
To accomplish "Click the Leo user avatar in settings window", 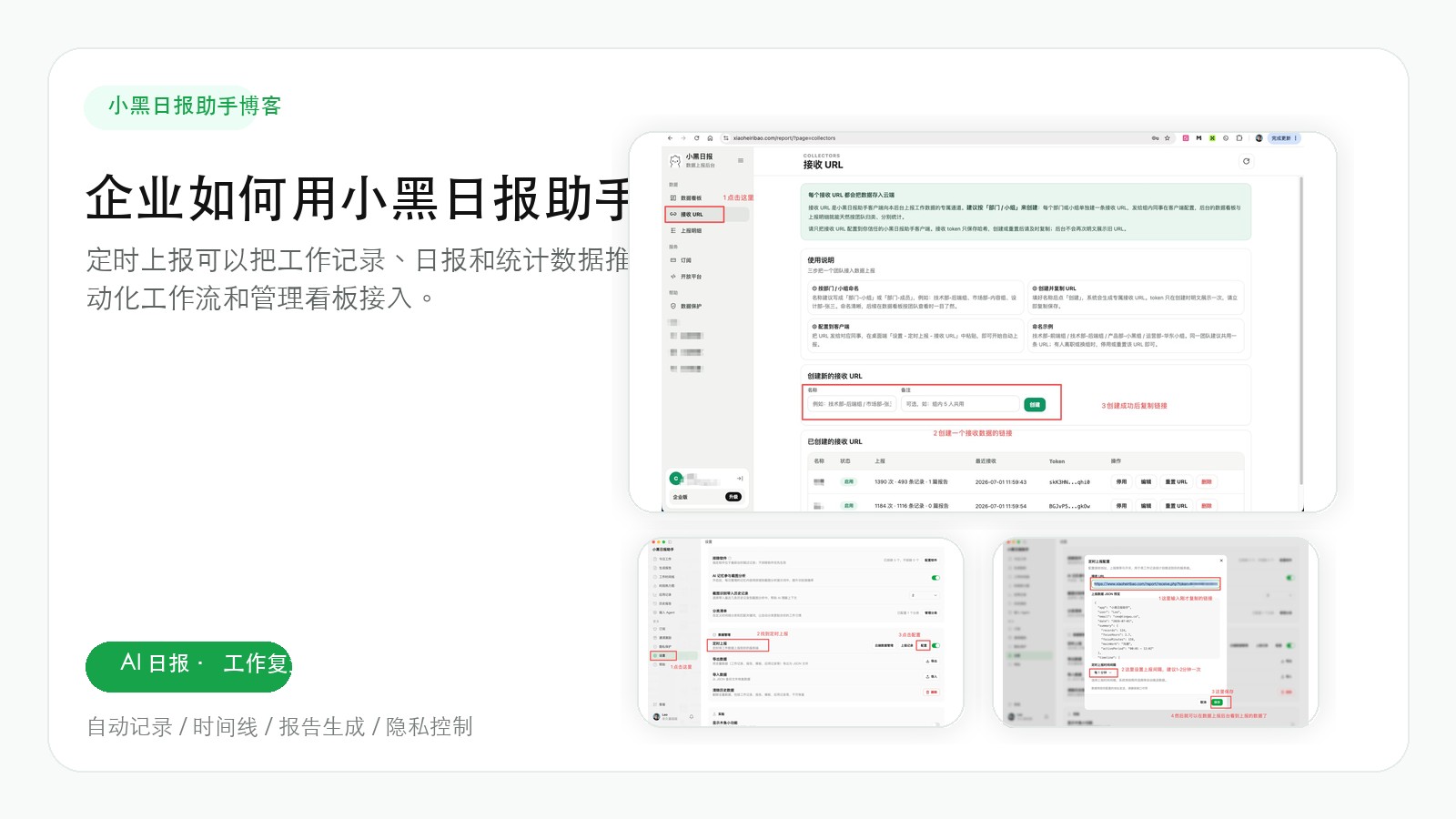I will [x=656, y=716].
